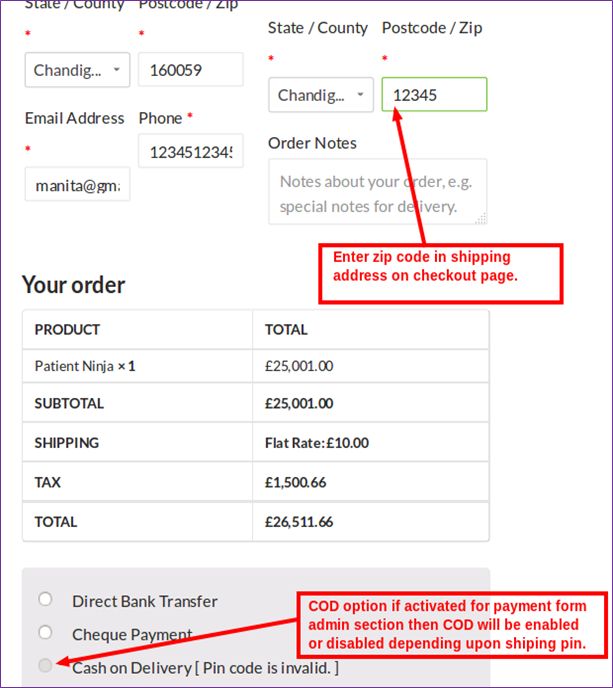Click the Cheque Payment label text
Viewport: 613px width, 688px height.
point(132,634)
